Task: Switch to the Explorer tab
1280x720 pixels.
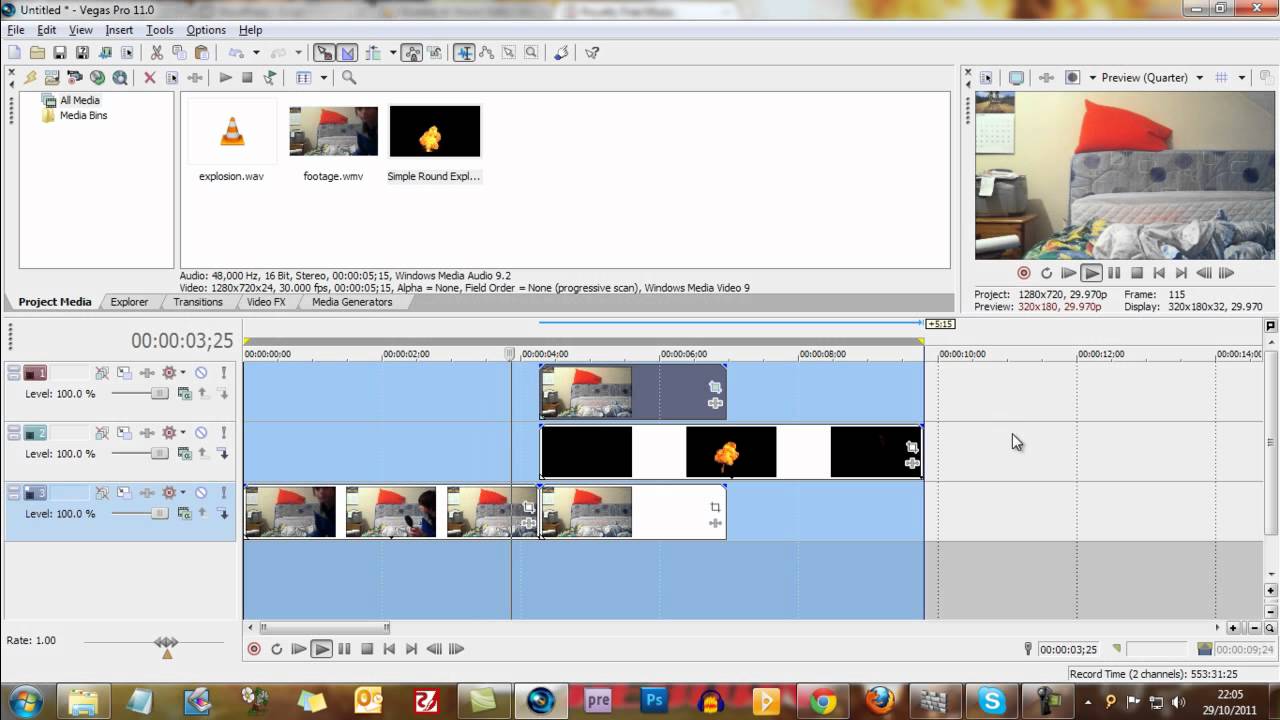Action: point(129,302)
